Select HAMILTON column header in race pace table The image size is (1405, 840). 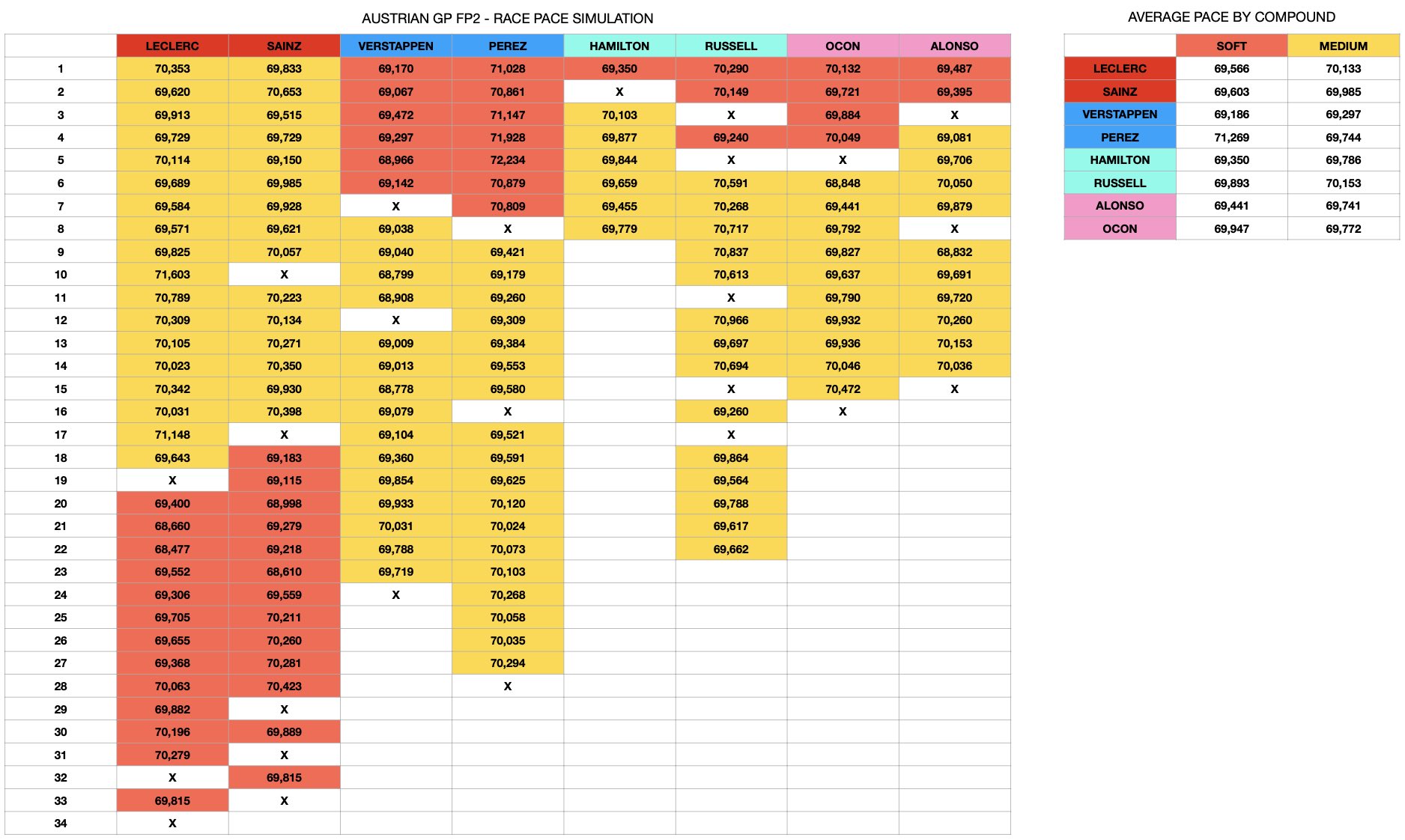[x=619, y=46]
